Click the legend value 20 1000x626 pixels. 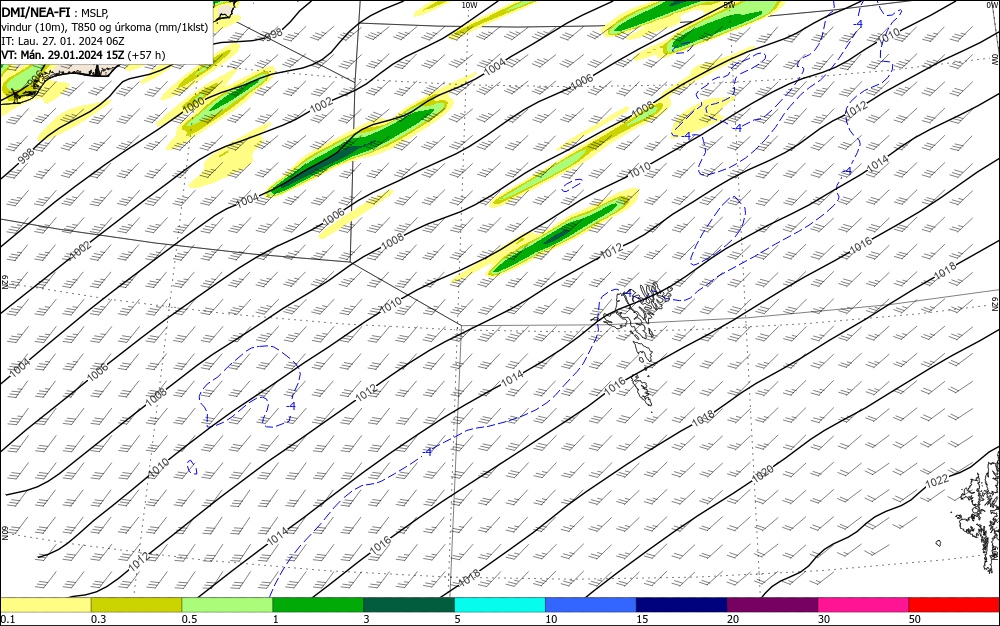coord(733,619)
